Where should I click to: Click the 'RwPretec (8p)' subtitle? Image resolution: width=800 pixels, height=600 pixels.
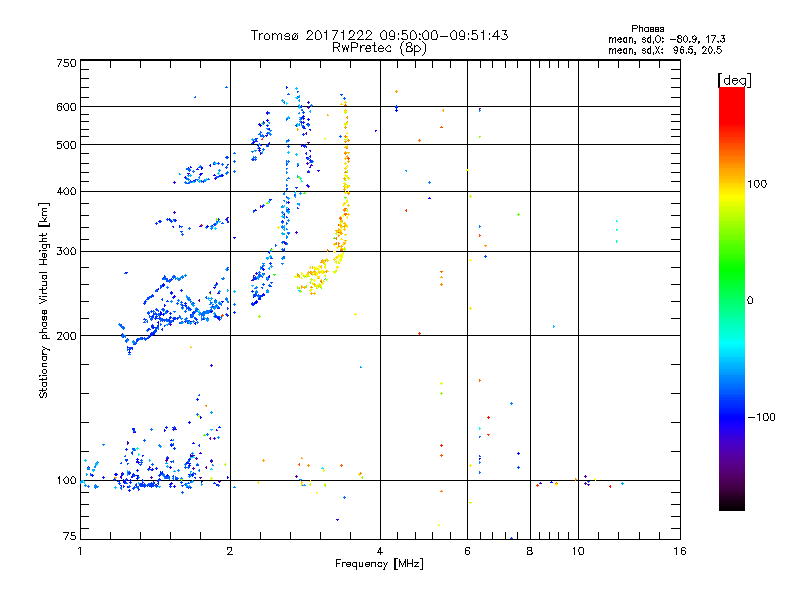pos(379,48)
